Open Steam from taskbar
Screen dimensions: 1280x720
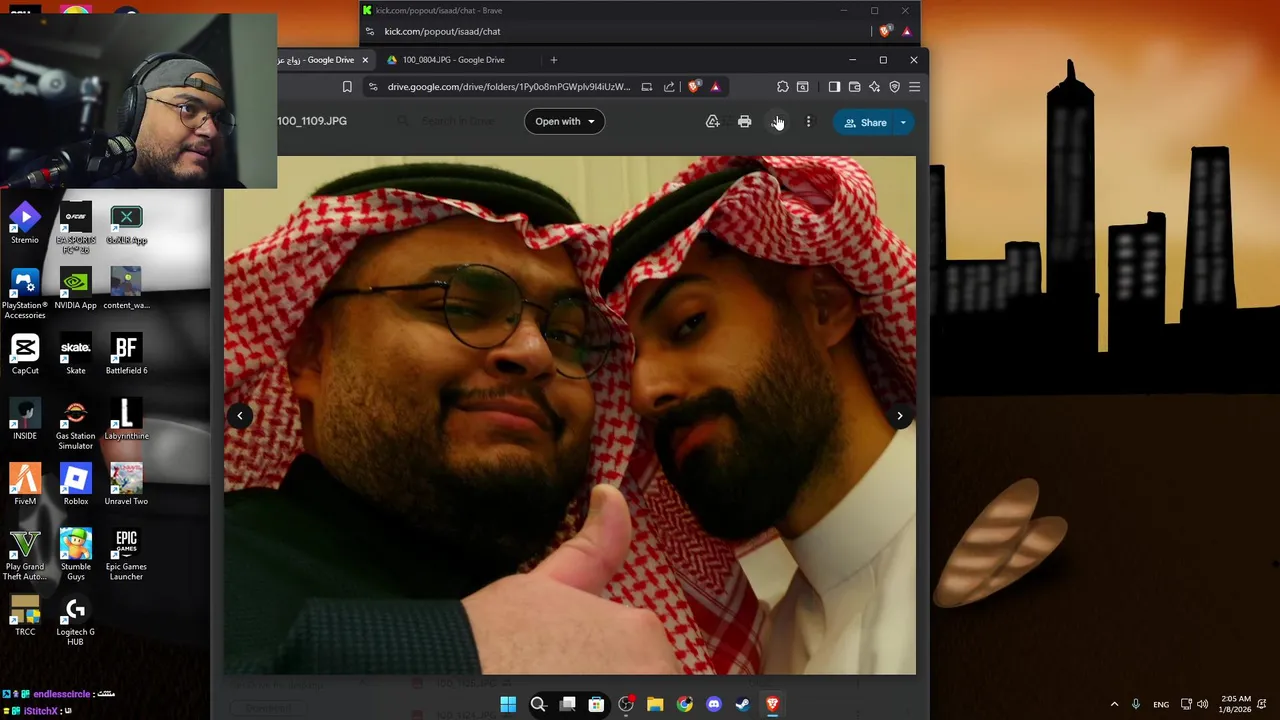click(743, 705)
